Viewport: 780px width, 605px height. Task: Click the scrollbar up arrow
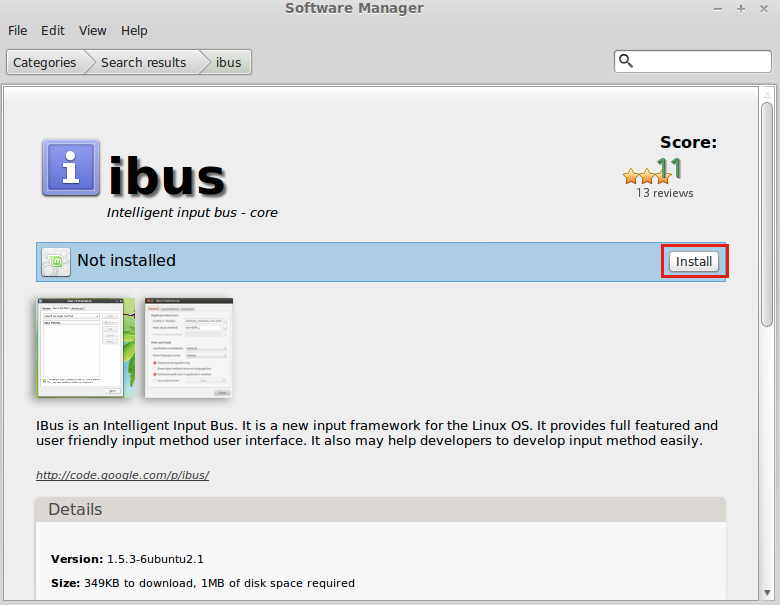click(x=767, y=95)
